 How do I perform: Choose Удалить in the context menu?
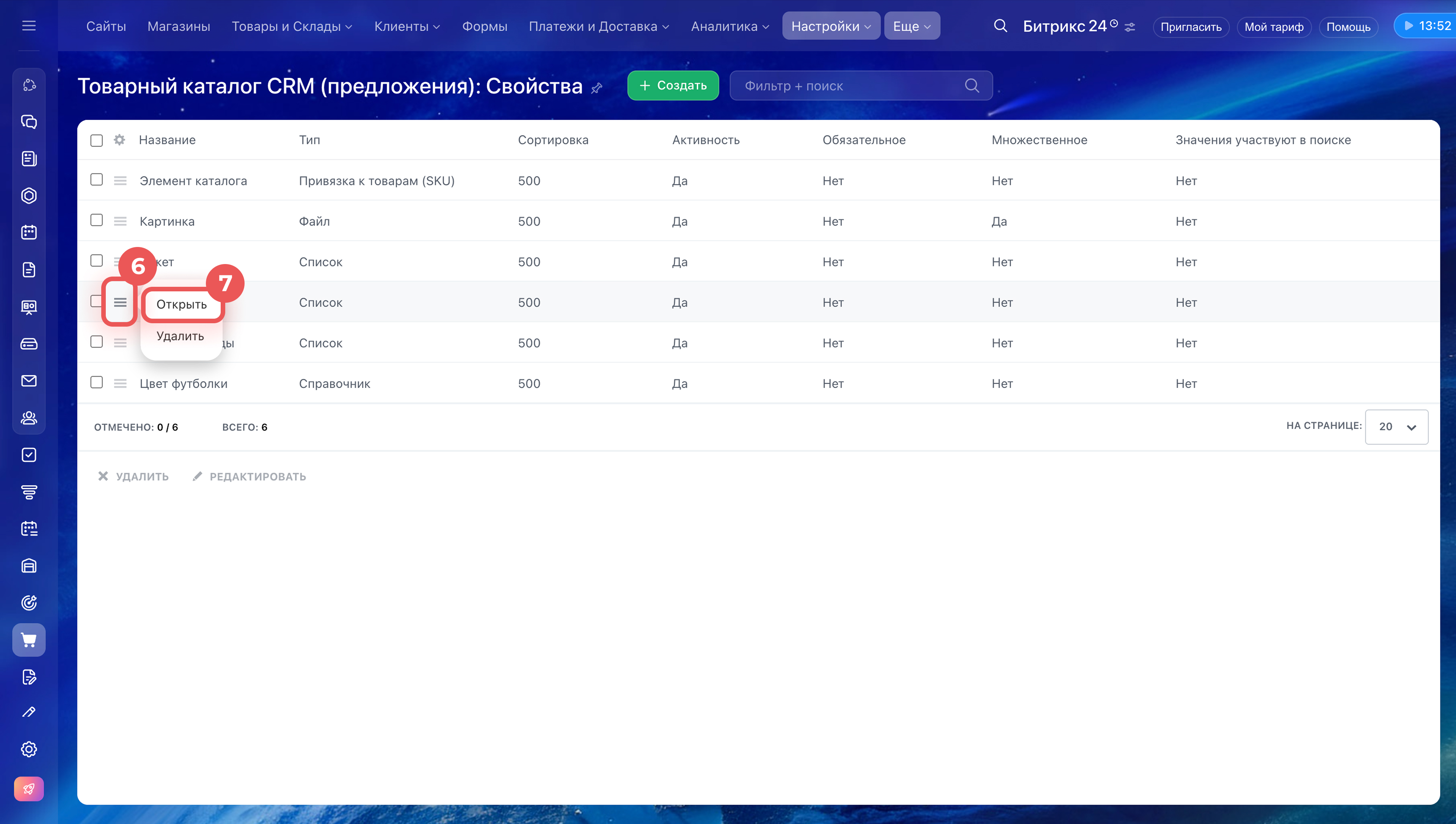(180, 336)
